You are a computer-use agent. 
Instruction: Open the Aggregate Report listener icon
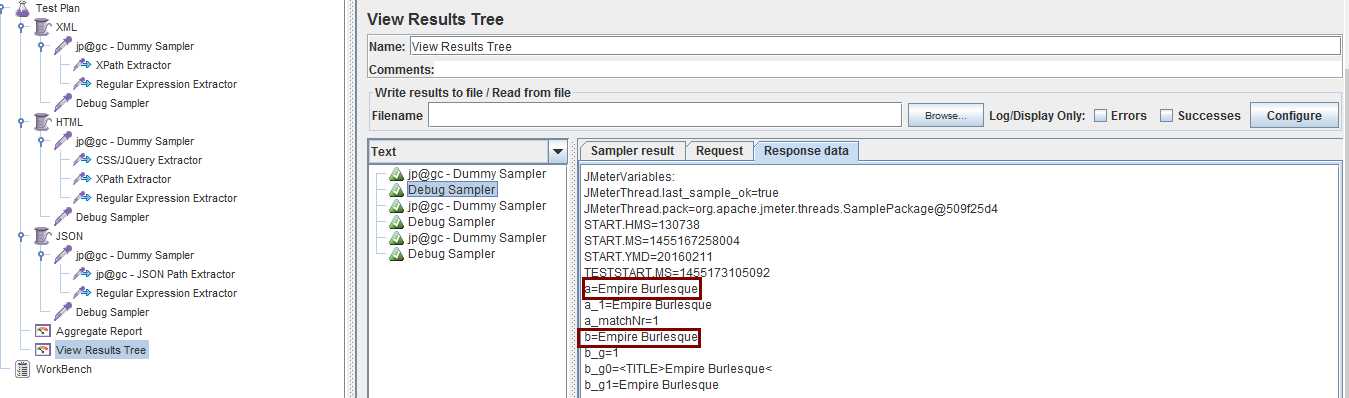click(x=42, y=331)
